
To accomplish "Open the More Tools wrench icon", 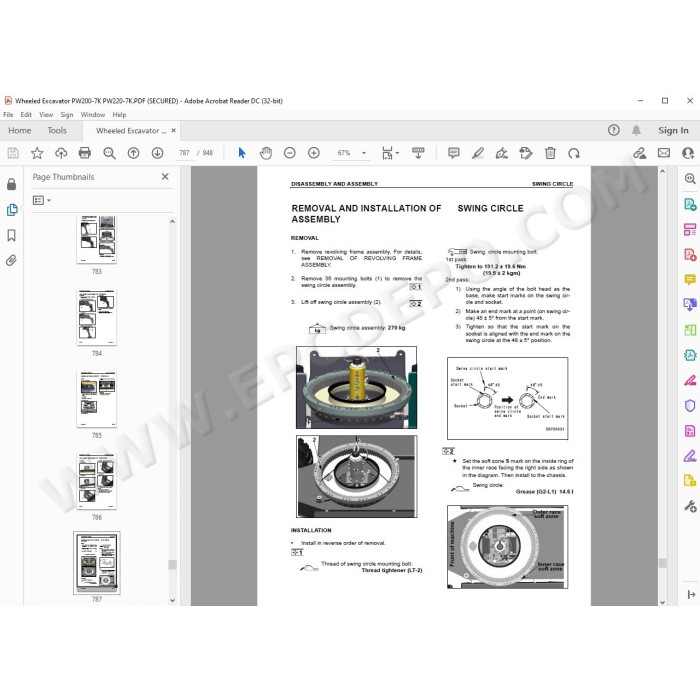I will 690,506.
